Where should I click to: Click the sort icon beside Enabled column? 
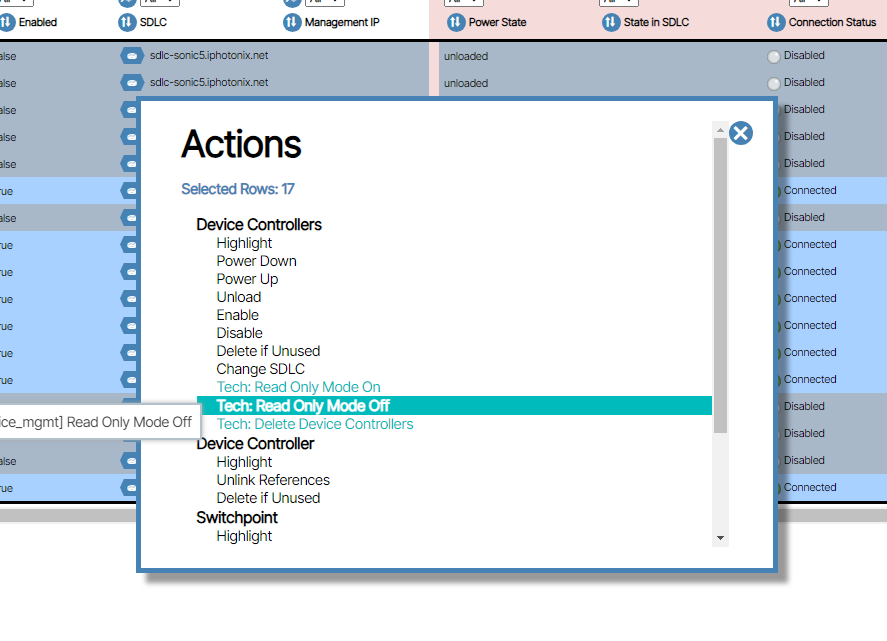click(5, 21)
